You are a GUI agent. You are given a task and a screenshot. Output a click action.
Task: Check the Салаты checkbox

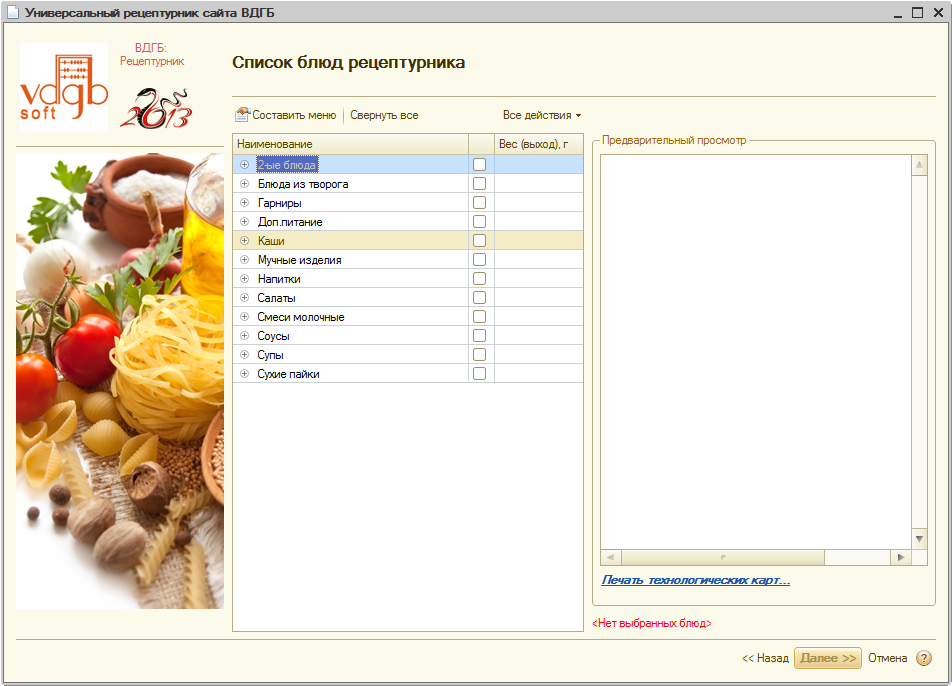[x=479, y=297]
